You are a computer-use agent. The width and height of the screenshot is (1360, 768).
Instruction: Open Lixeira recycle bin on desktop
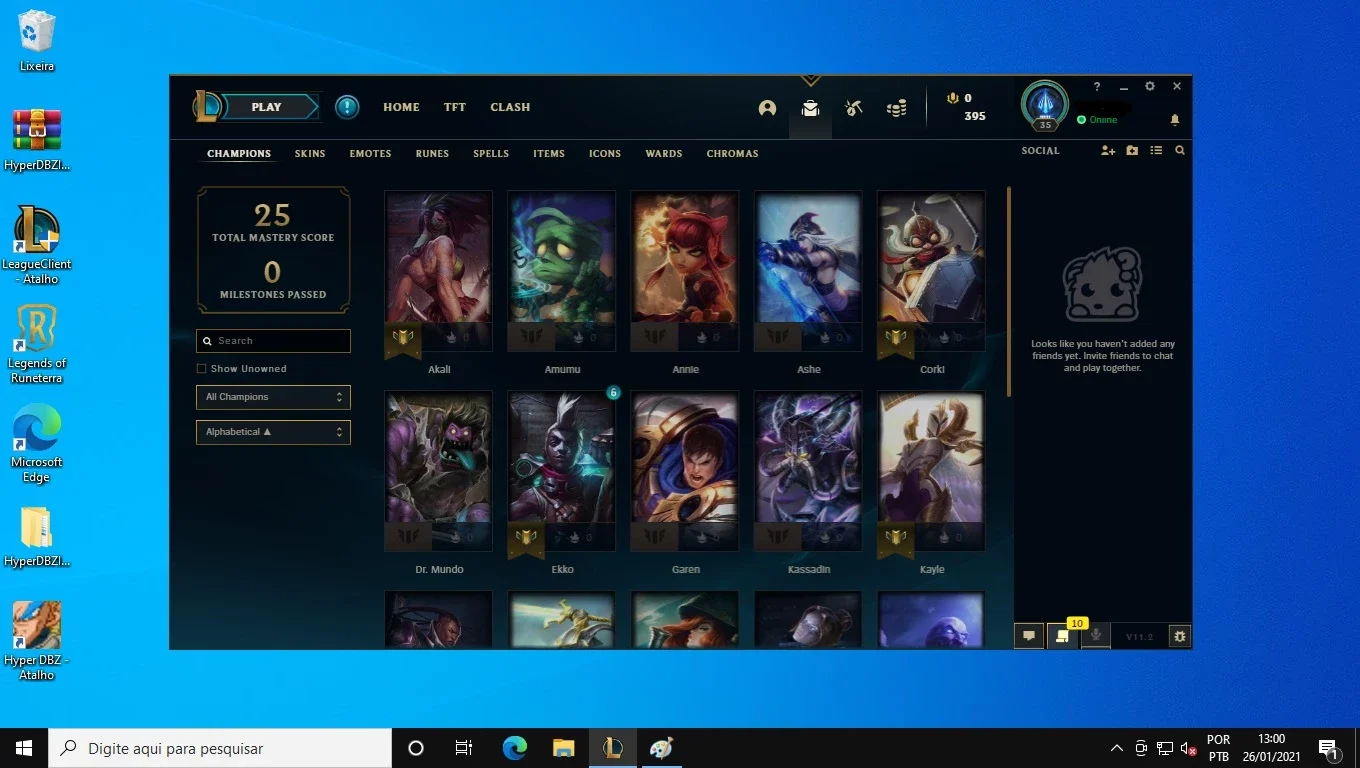coord(37,41)
